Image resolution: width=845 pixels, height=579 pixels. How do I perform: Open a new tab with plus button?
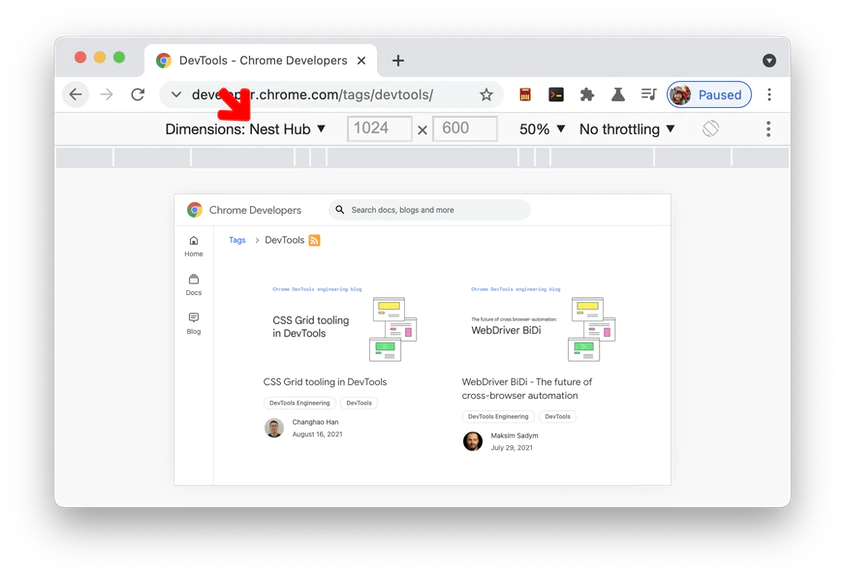398,61
